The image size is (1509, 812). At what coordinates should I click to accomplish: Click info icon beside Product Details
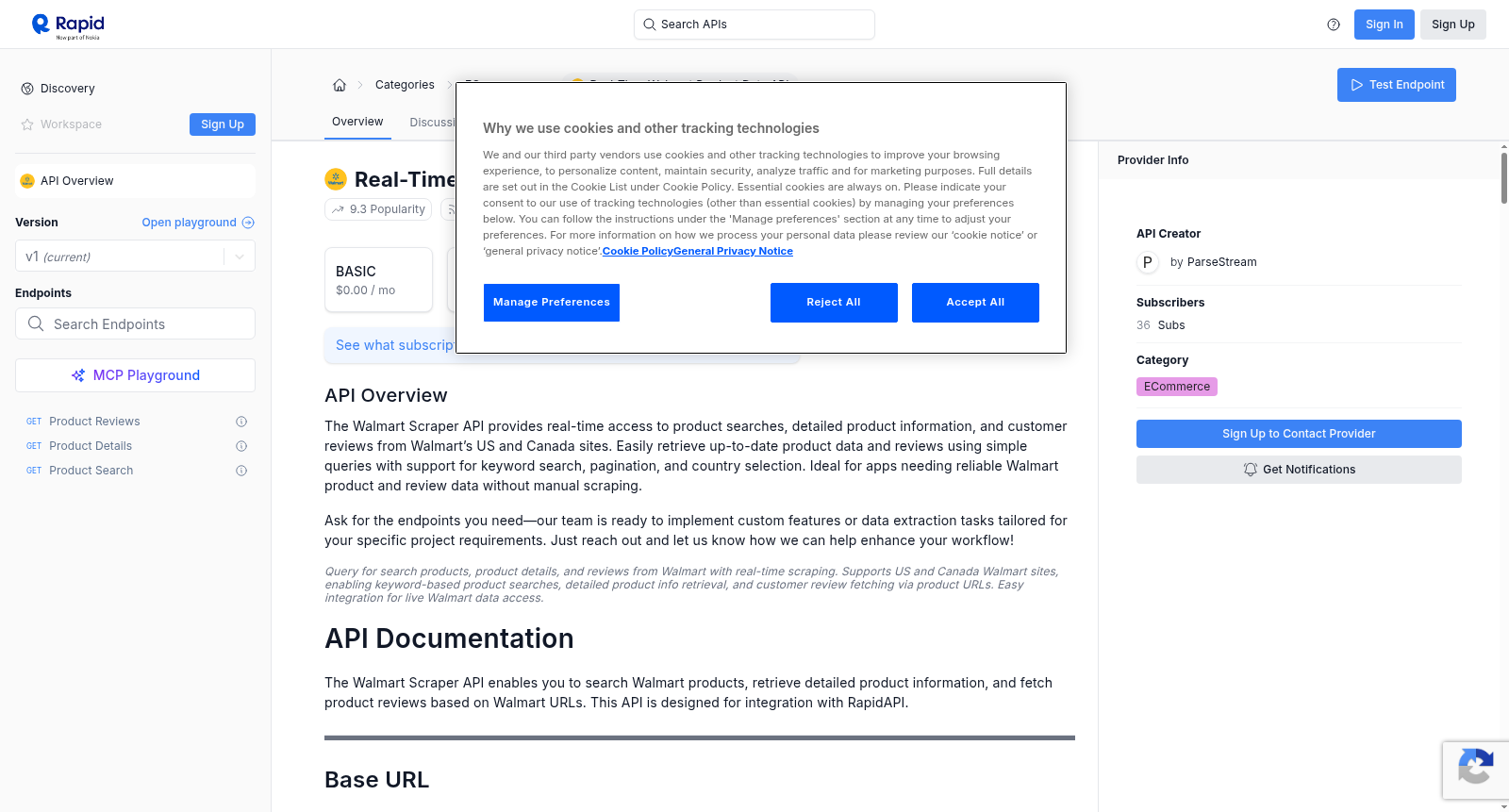(x=241, y=446)
